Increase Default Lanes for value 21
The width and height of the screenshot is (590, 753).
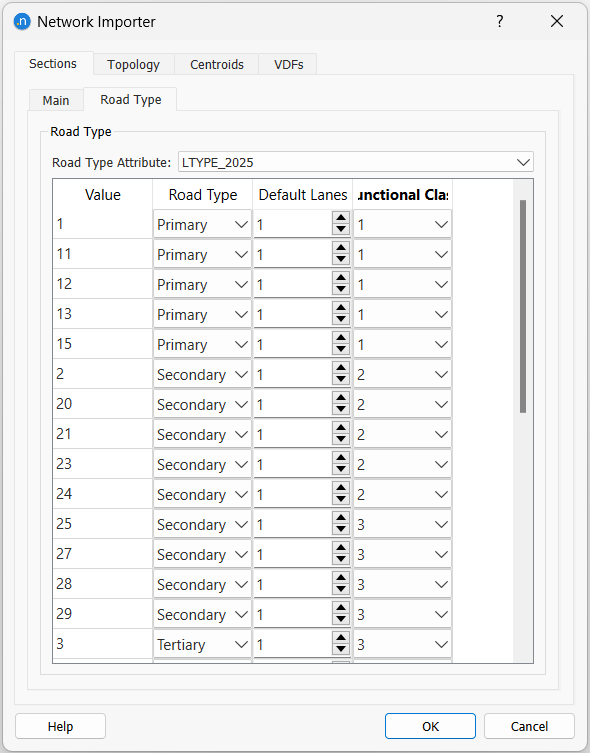pos(341,428)
